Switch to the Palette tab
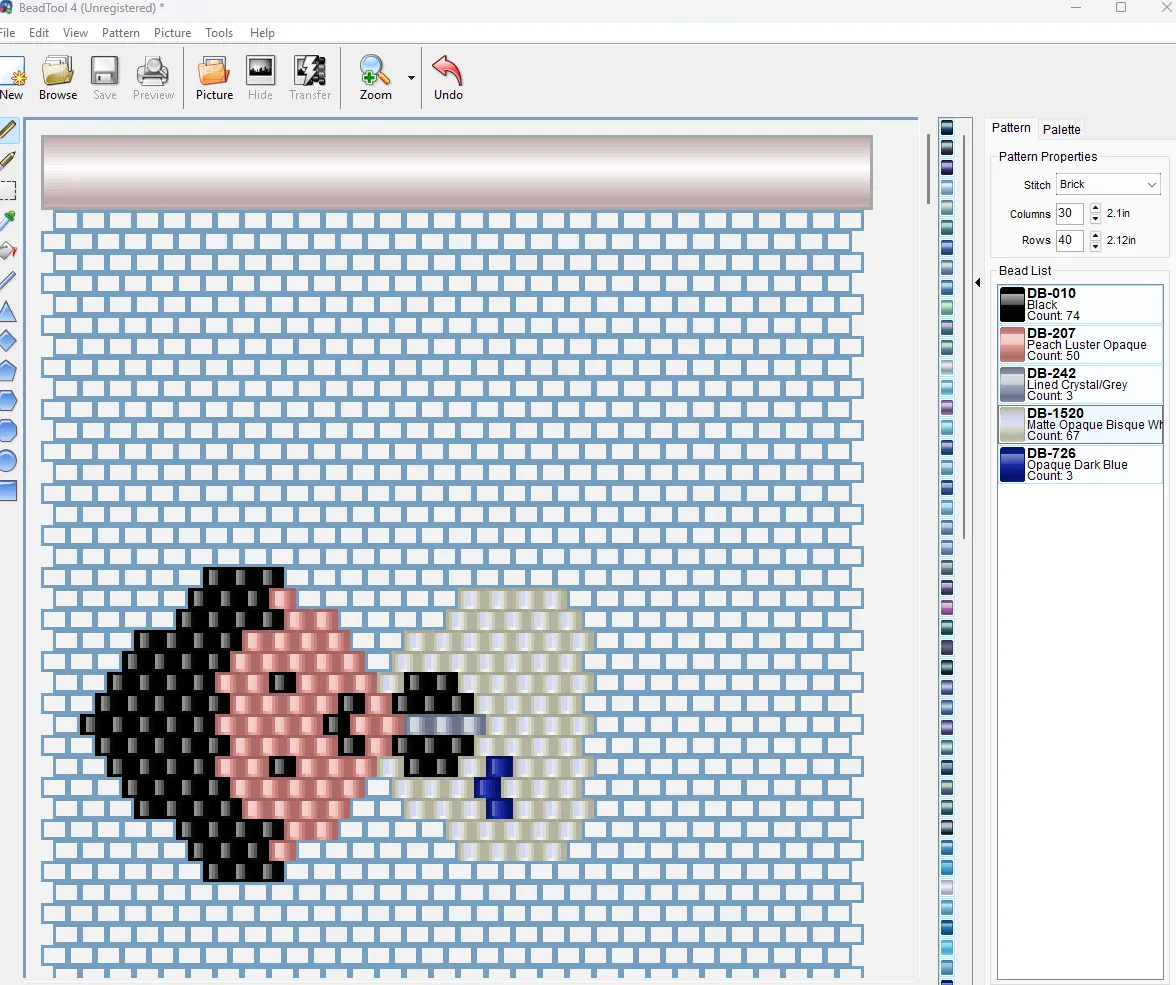Screen dimensions: 1176x985 (1061, 130)
